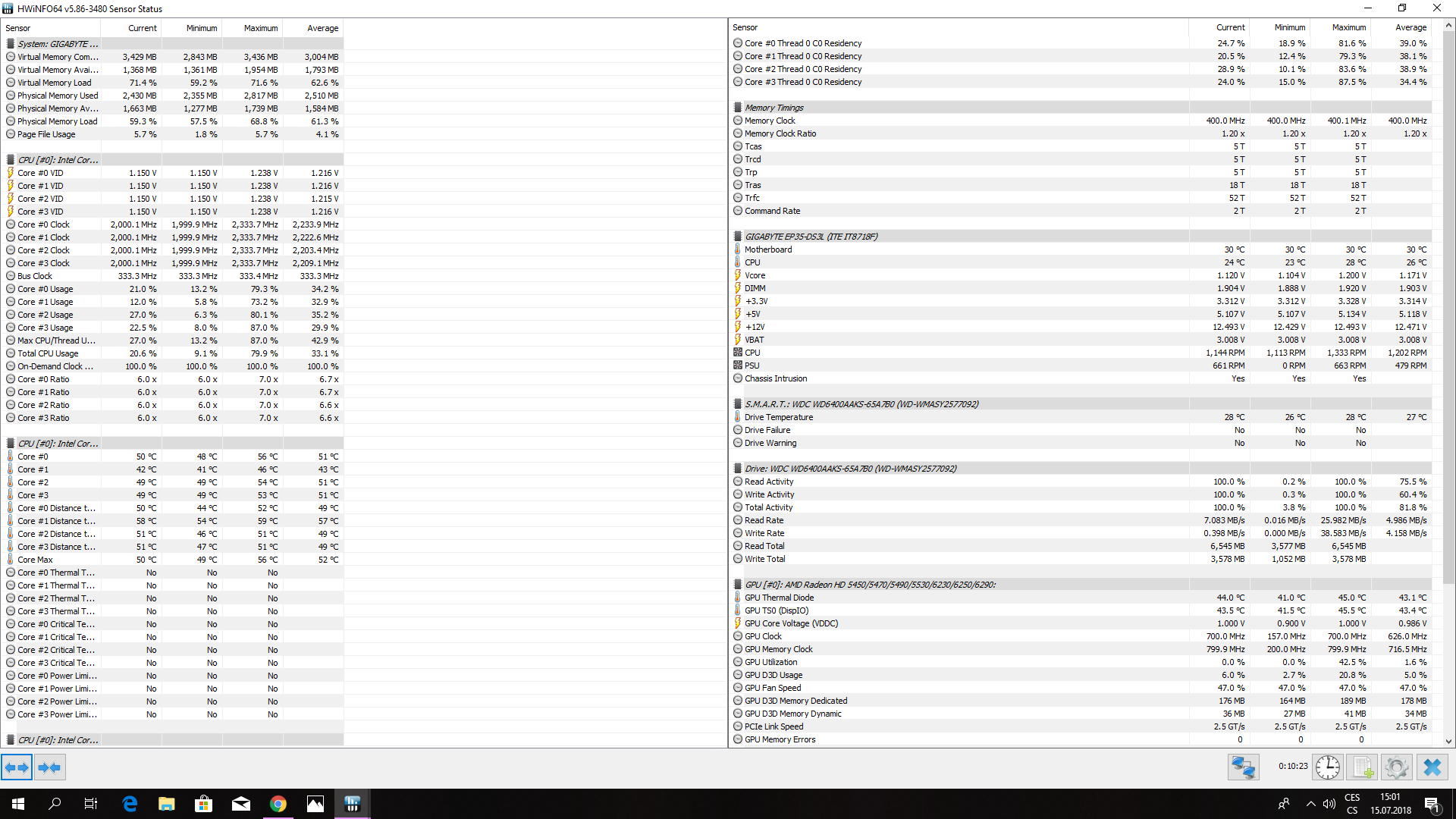
Task: Click HWiNFO icon in taskbar
Action: pyautogui.click(x=352, y=804)
